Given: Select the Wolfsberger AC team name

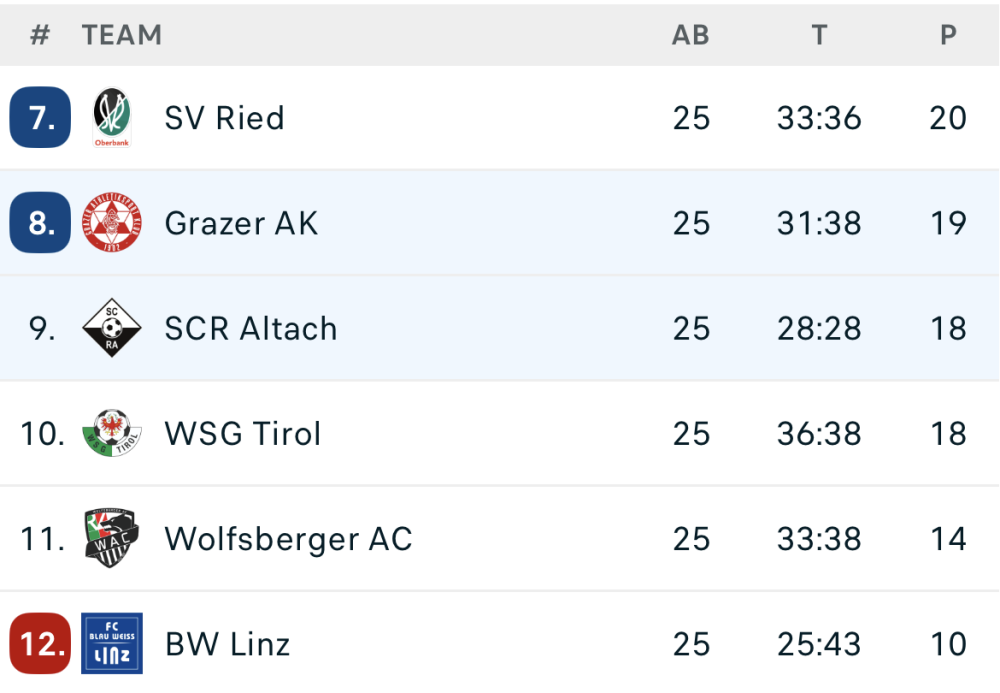Looking at the screenshot, I should 288,539.
